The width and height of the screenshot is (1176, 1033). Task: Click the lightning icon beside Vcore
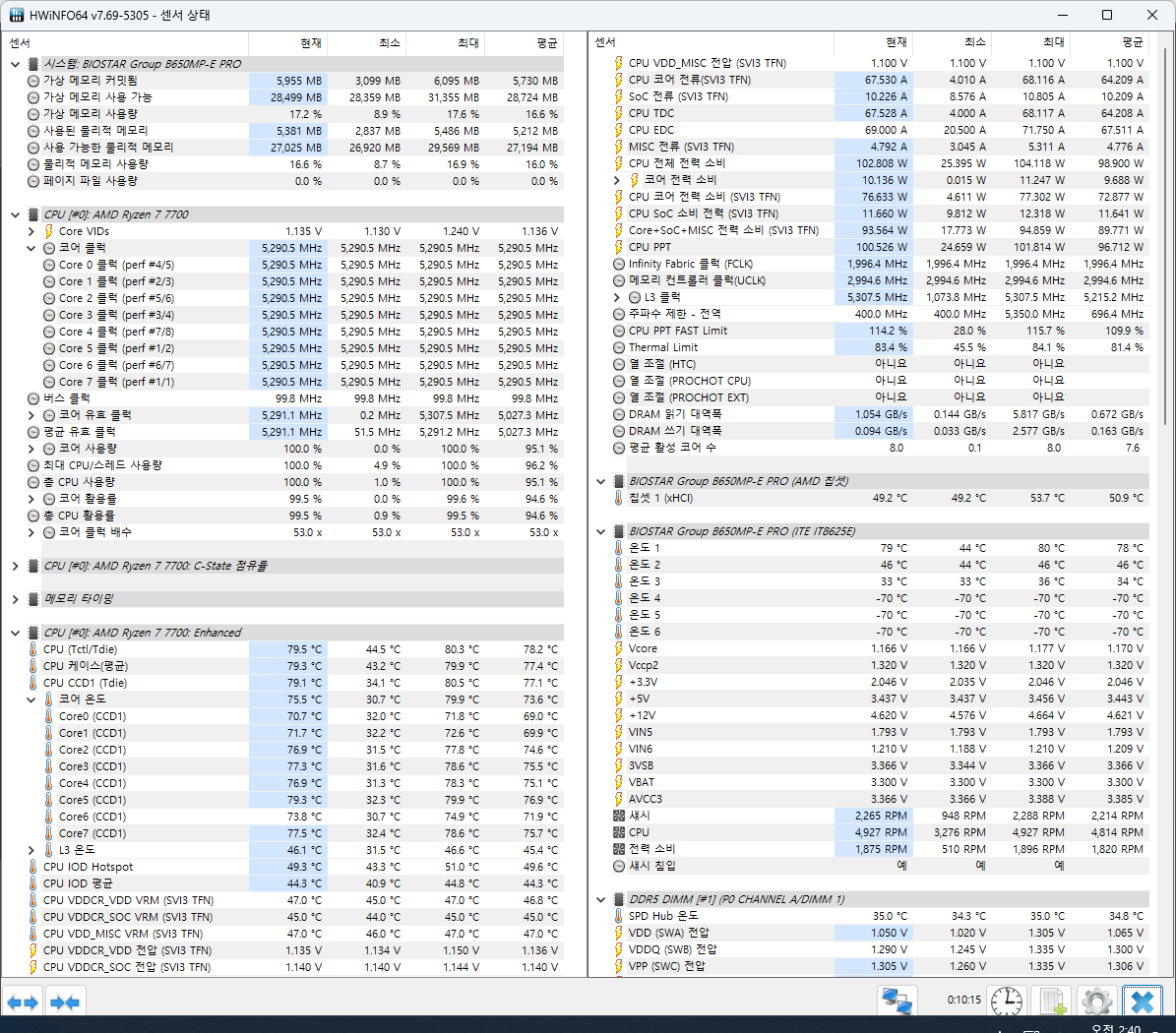[619, 648]
